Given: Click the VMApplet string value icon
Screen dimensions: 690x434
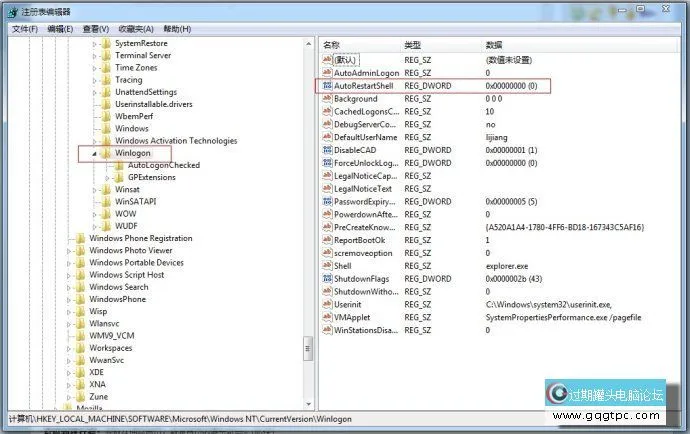Looking at the screenshot, I should point(327,317).
